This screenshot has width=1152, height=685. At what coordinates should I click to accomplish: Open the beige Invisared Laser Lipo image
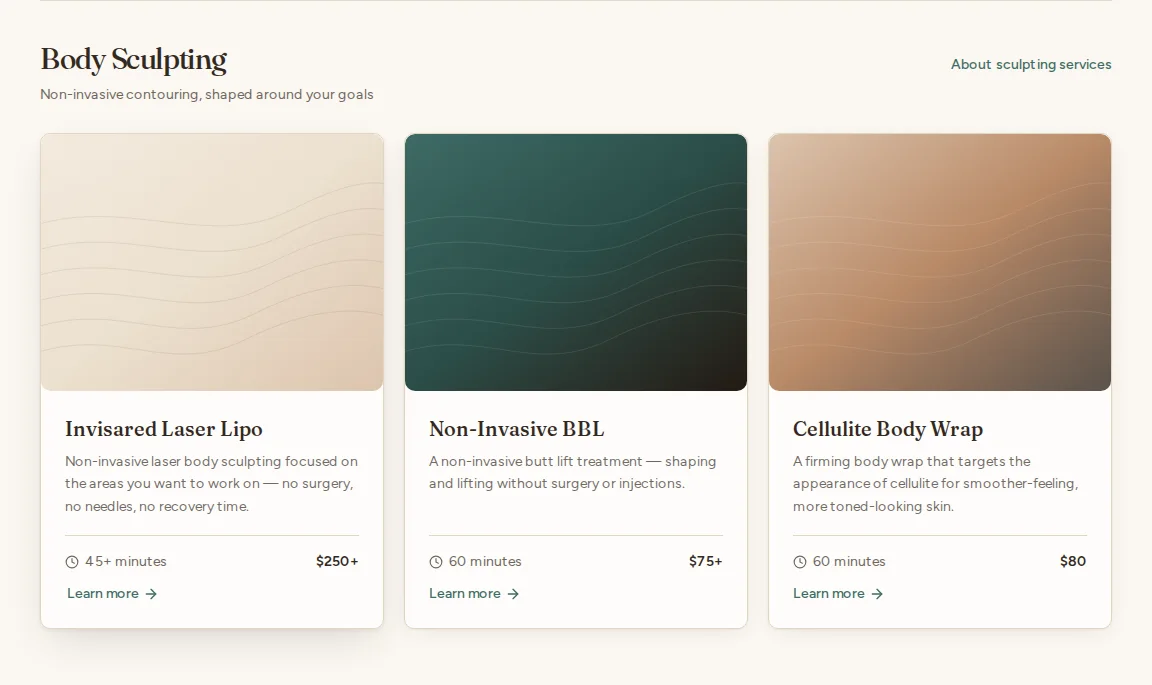pyautogui.click(x=212, y=262)
